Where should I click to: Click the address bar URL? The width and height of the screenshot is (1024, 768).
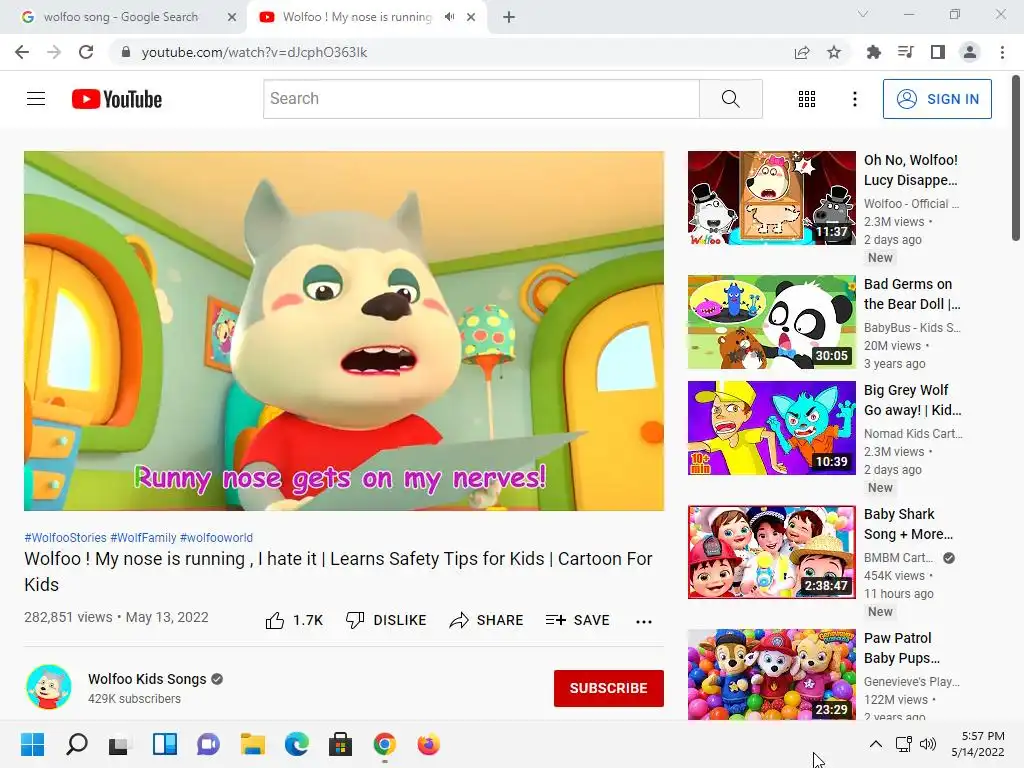254,52
